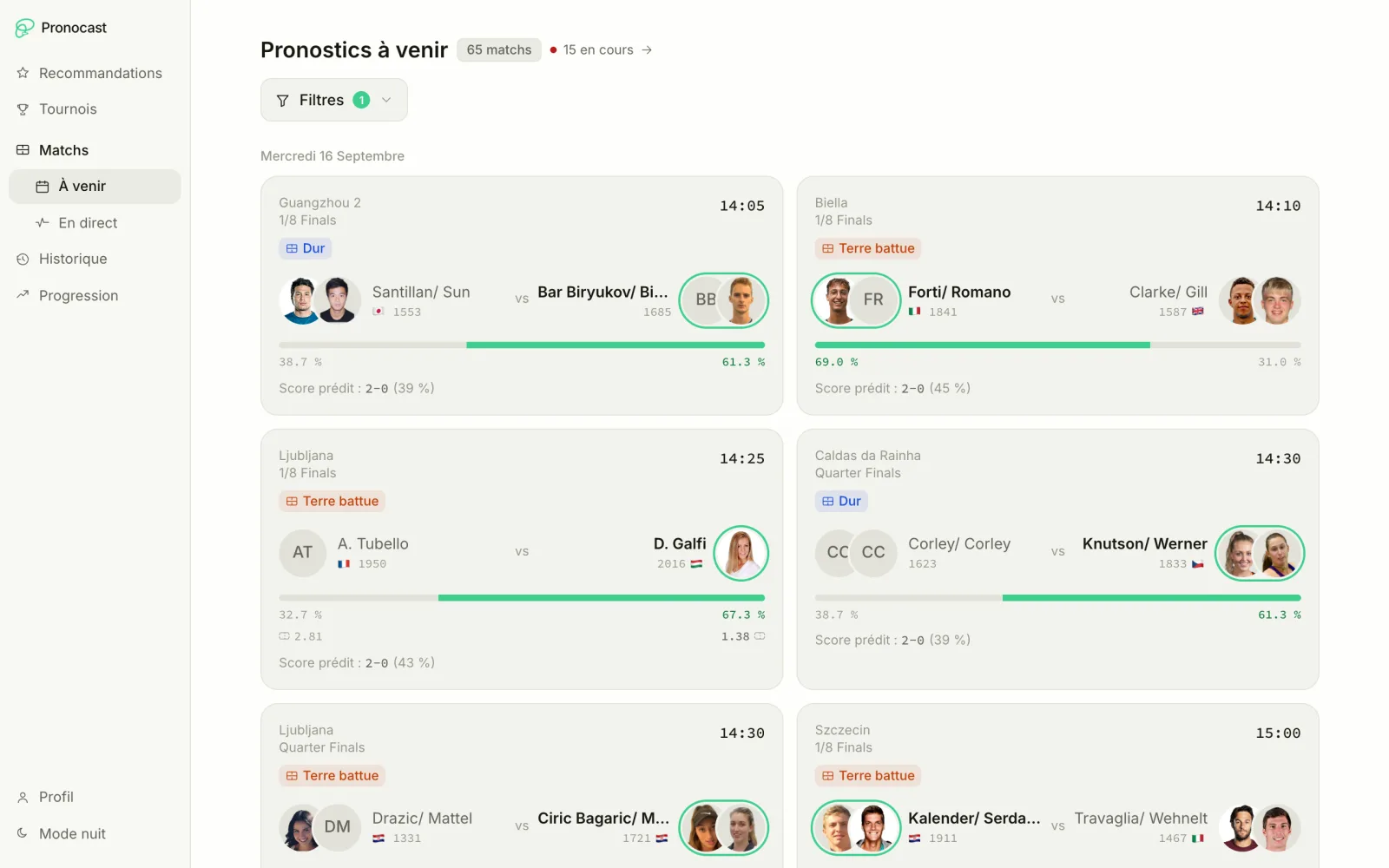Click the Corley/ Corley CC avatars

click(x=856, y=553)
